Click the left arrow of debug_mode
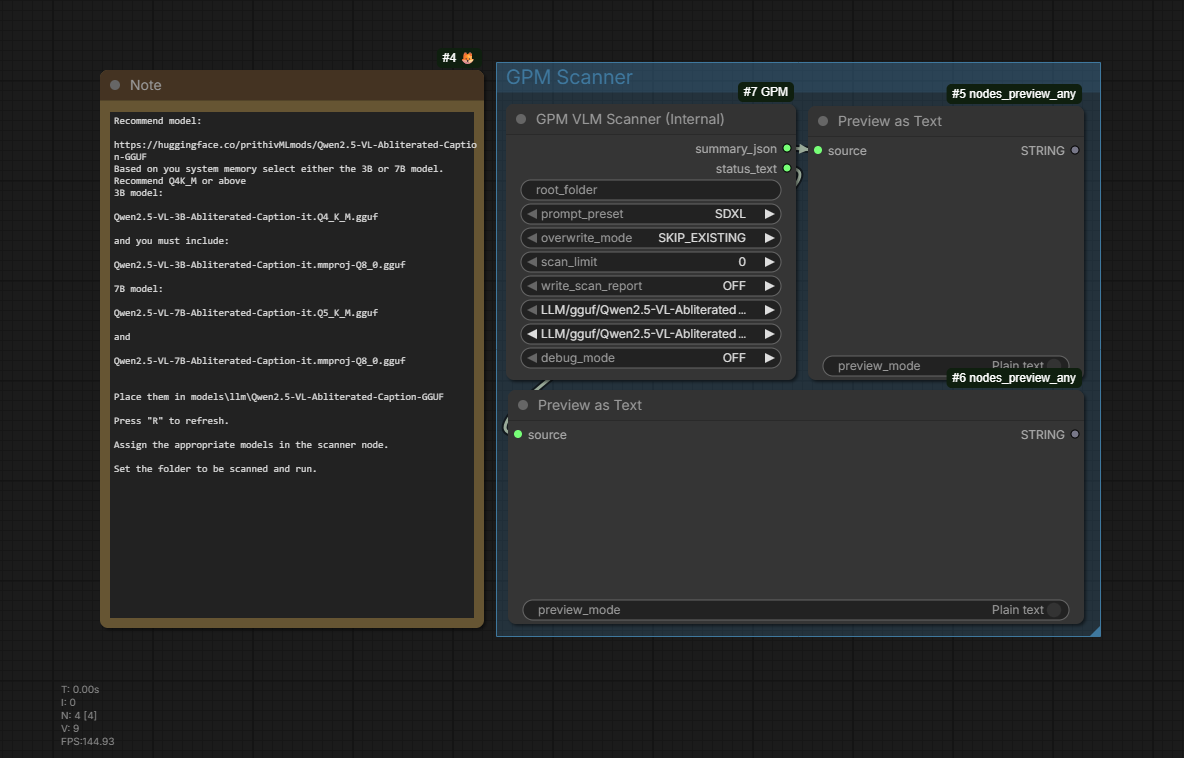The image size is (1184, 758). click(532, 358)
